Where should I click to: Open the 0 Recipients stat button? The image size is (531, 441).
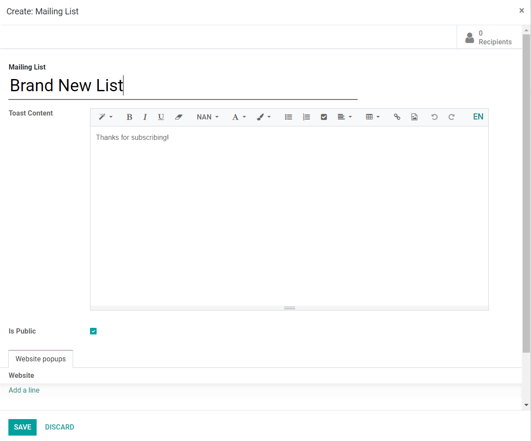pos(489,37)
